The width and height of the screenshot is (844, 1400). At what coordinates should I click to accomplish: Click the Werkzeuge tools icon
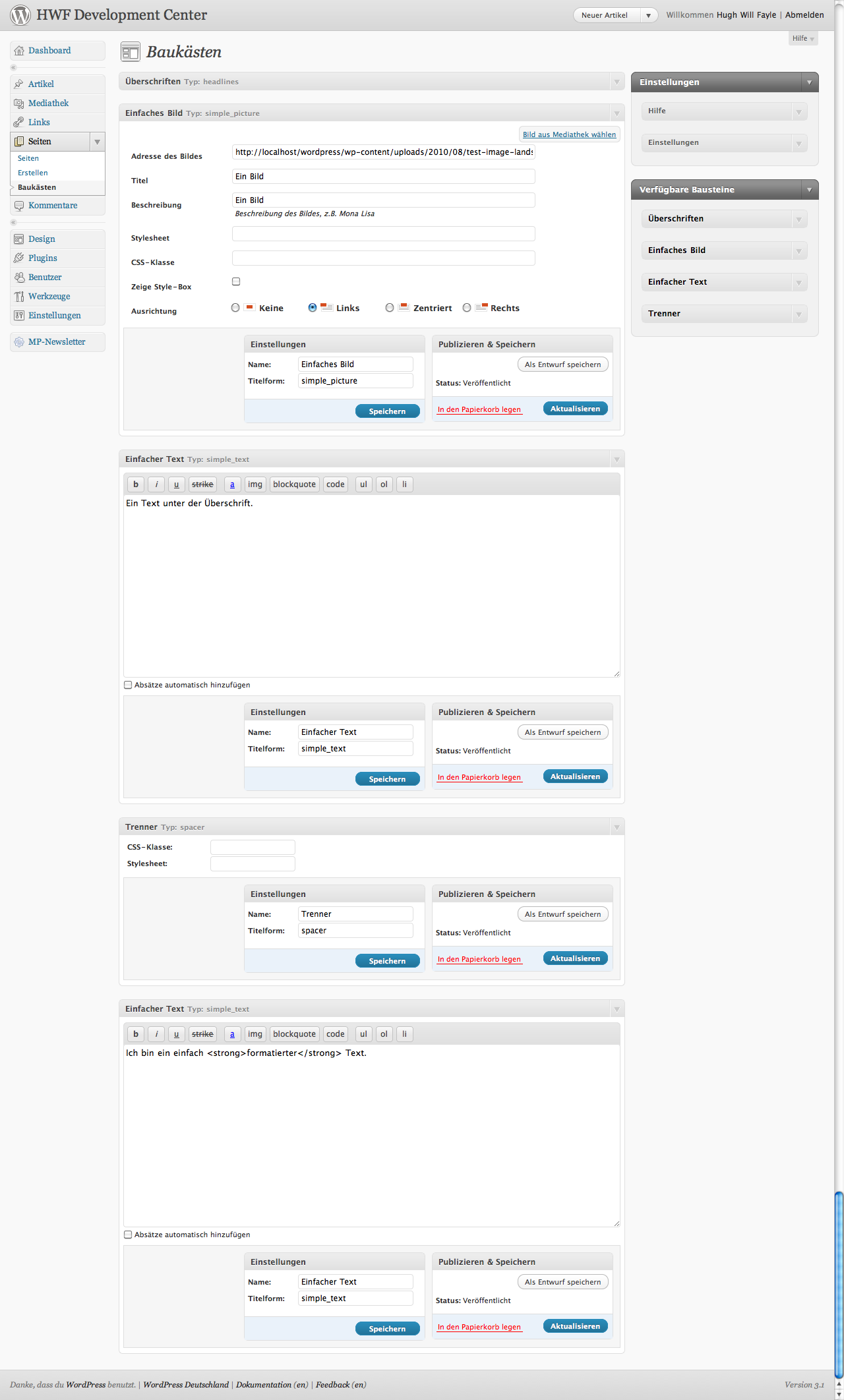click(19, 297)
